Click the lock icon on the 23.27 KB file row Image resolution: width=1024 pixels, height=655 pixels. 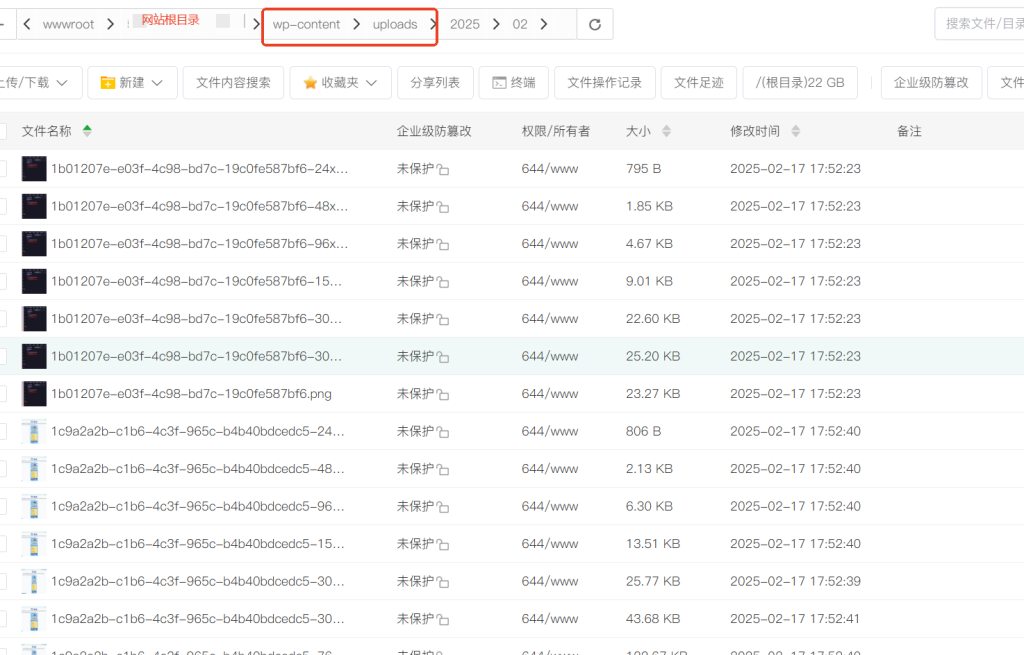(443, 395)
